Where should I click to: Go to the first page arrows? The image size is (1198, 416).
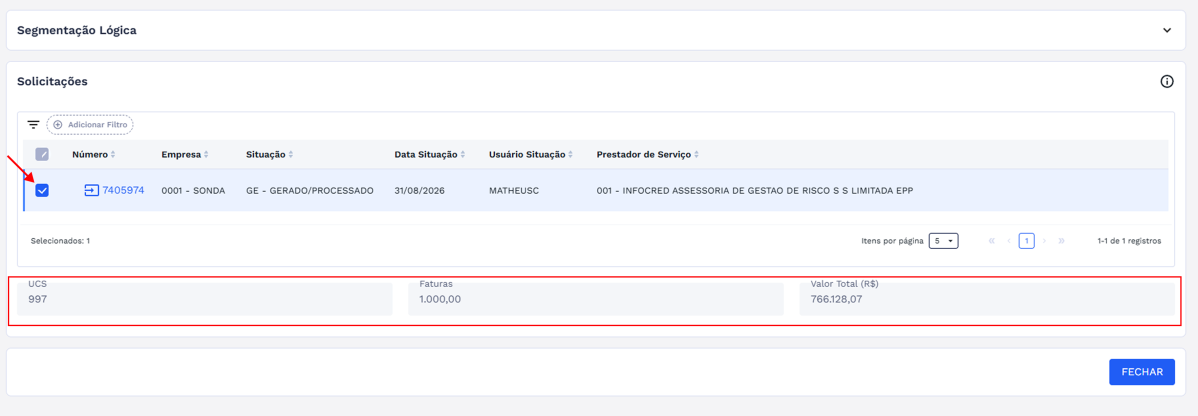click(992, 241)
